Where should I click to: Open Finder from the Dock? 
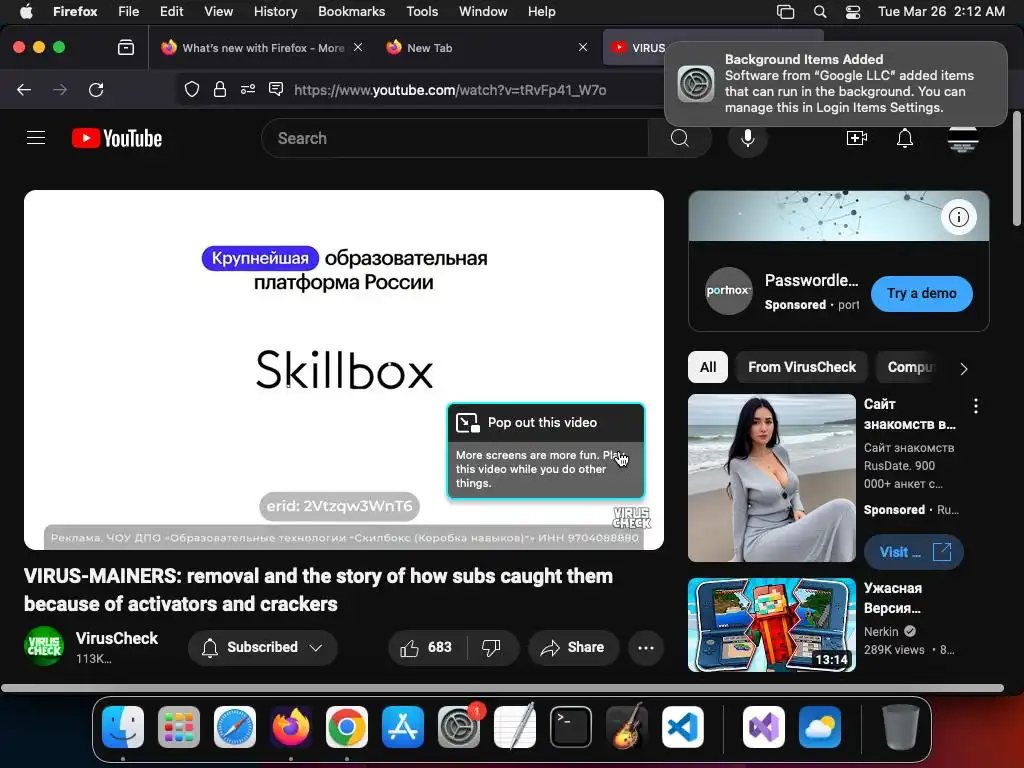(x=123, y=727)
